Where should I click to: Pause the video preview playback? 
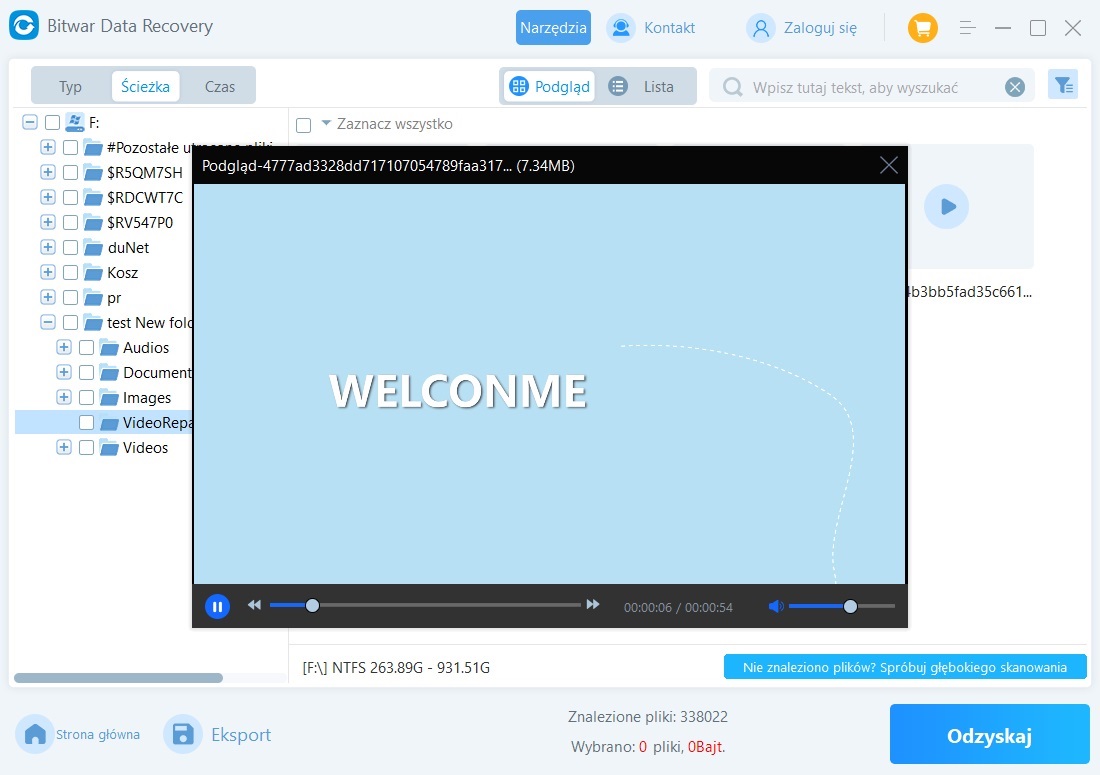pos(217,606)
